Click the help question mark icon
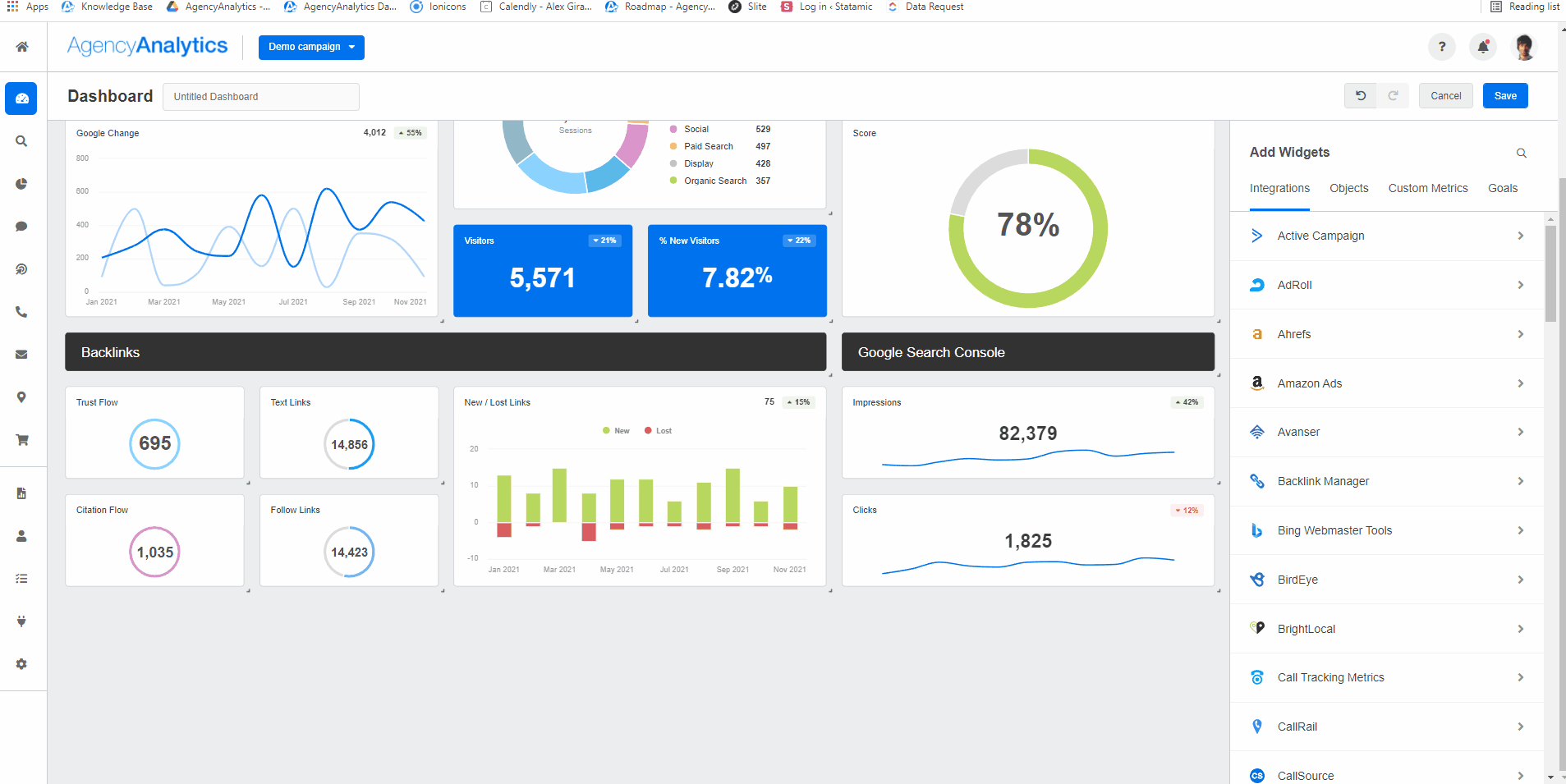This screenshot has height=784, width=1566. pos(1442,47)
